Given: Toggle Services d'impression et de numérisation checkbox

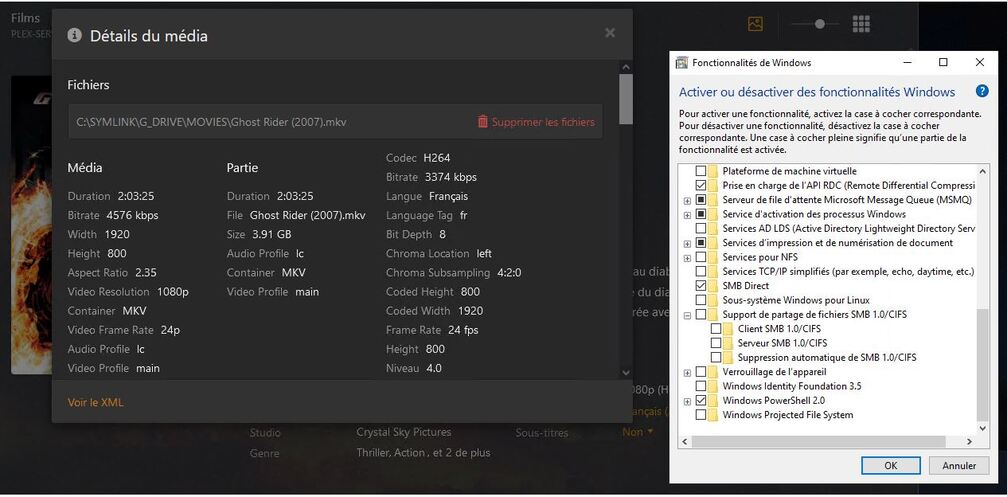Looking at the screenshot, I should (701, 243).
